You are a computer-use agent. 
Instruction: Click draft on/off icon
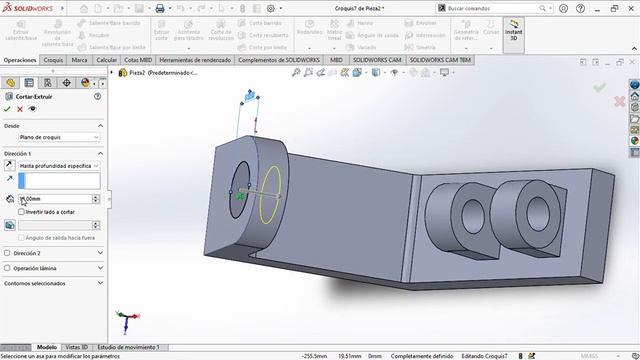pyautogui.click(x=10, y=225)
